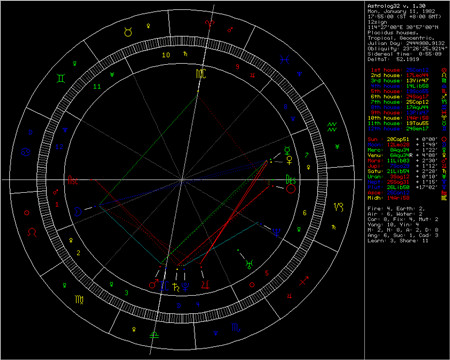
Task: Click the 'Sun' position row in sidebar
Action: [403, 139]
